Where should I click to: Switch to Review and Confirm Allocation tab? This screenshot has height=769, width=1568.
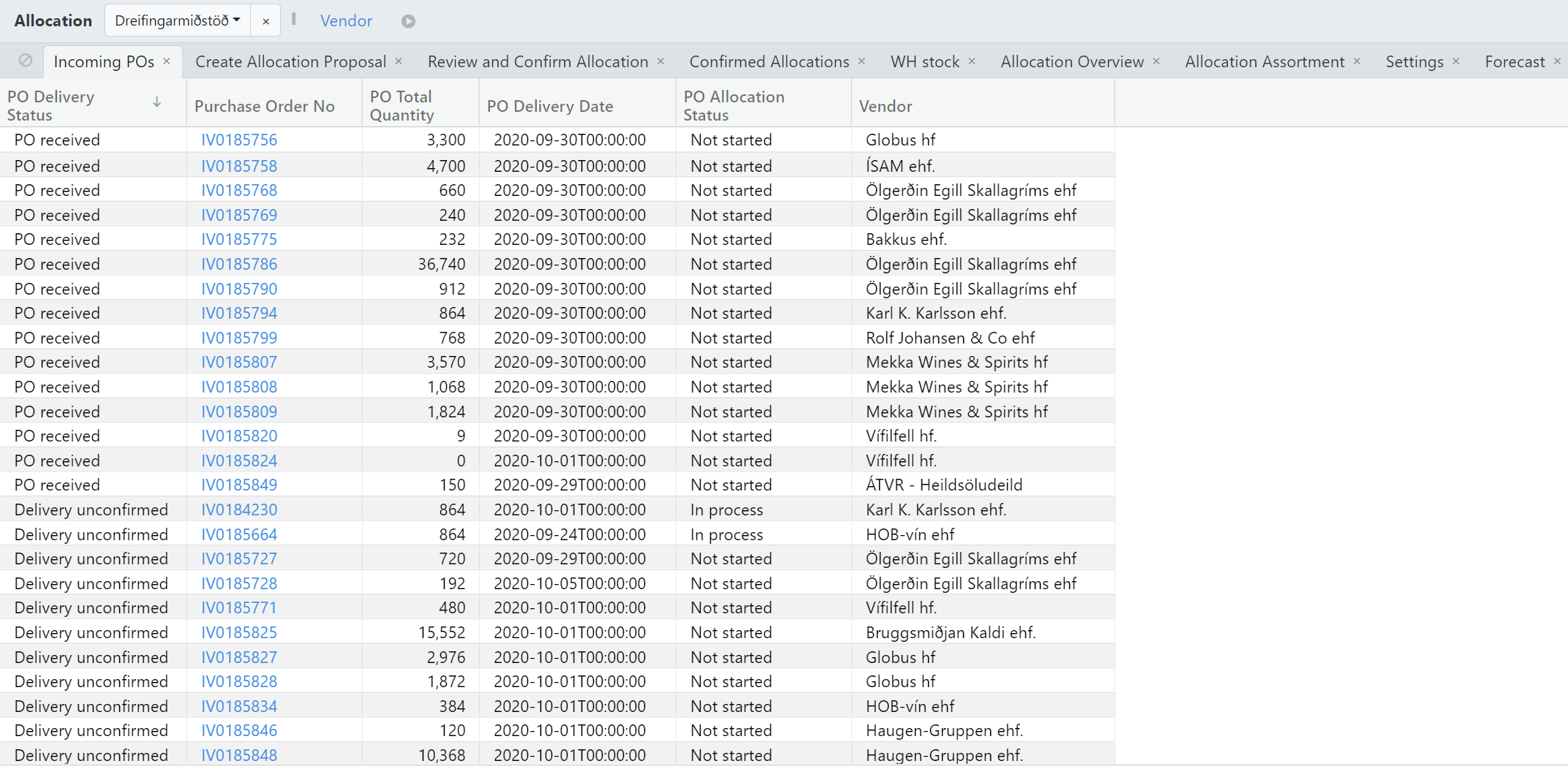tap(538, 62)
